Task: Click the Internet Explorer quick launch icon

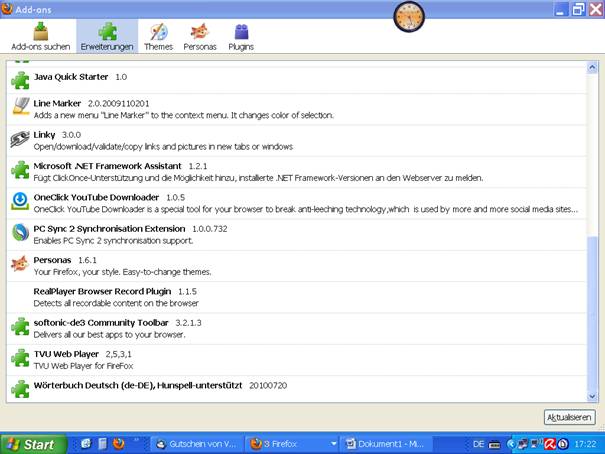Action: tap(86, 444)
